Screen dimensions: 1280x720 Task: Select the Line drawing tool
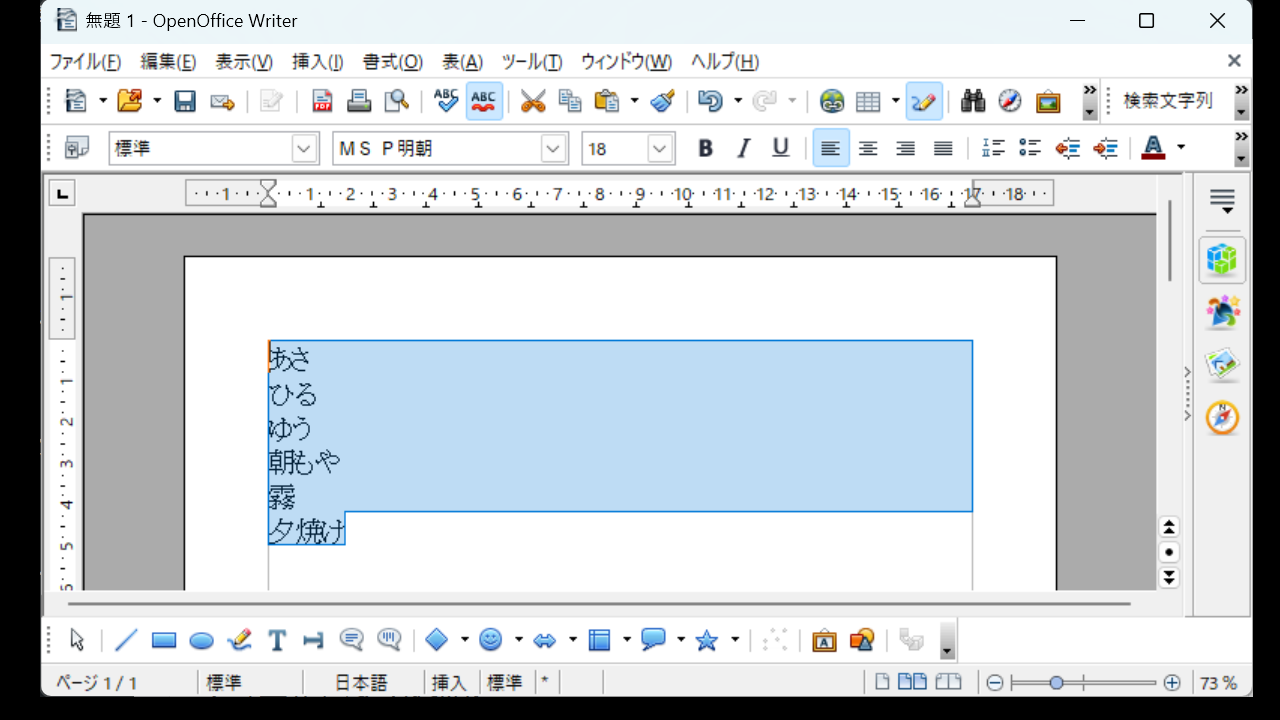[126, 640]
